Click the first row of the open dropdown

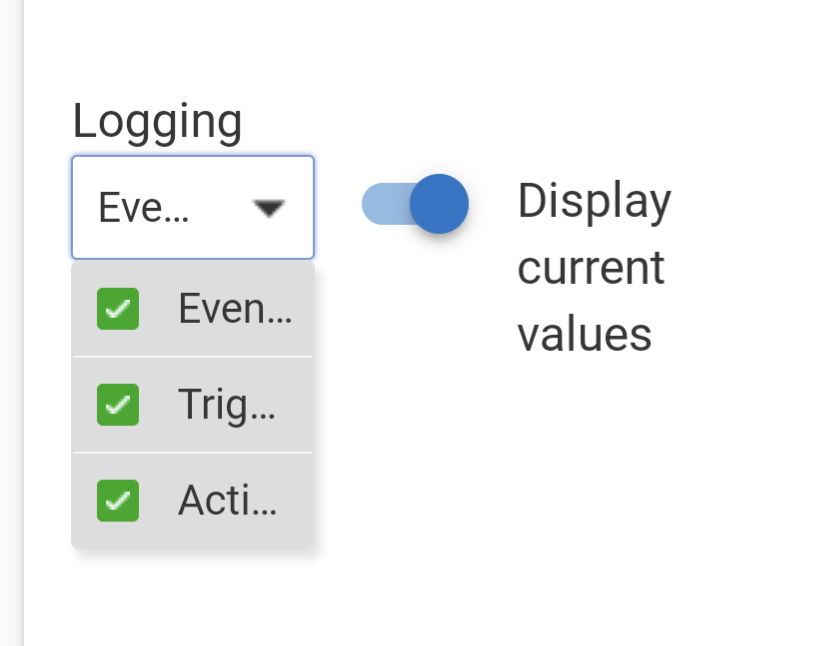[x=192, y=309]
